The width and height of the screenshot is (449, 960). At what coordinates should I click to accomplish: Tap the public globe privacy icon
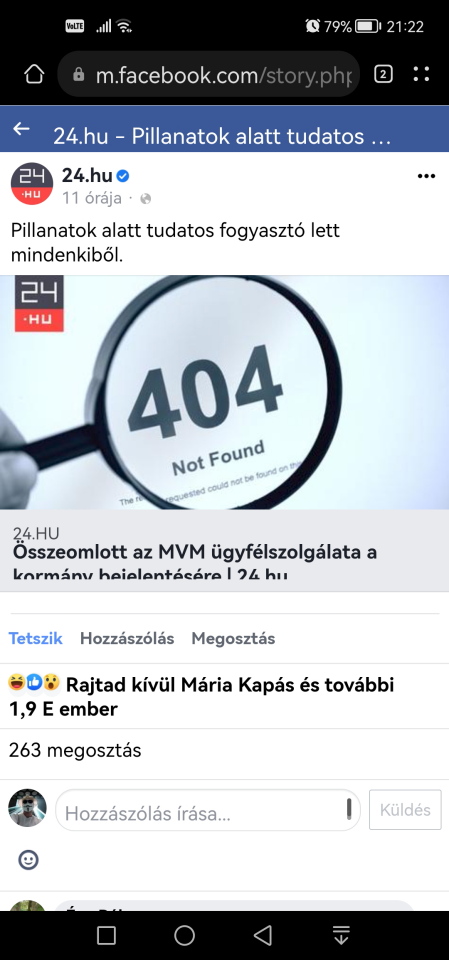coord(146,198)
